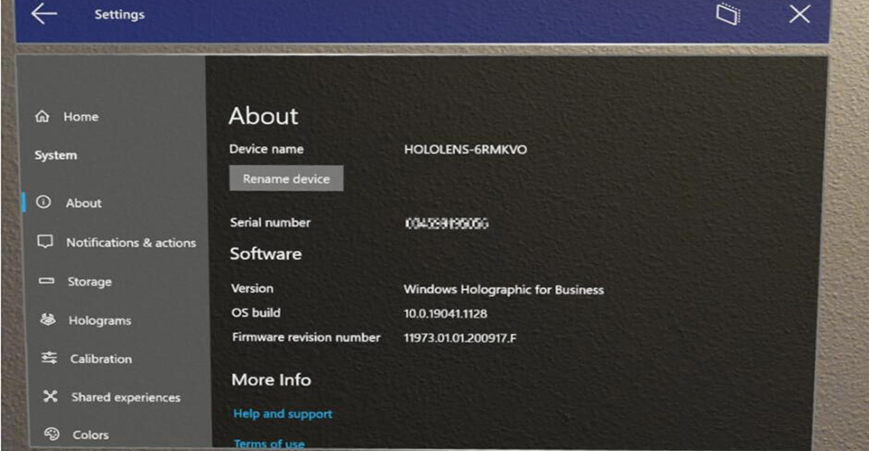Click the System section header

pos(56,156)
